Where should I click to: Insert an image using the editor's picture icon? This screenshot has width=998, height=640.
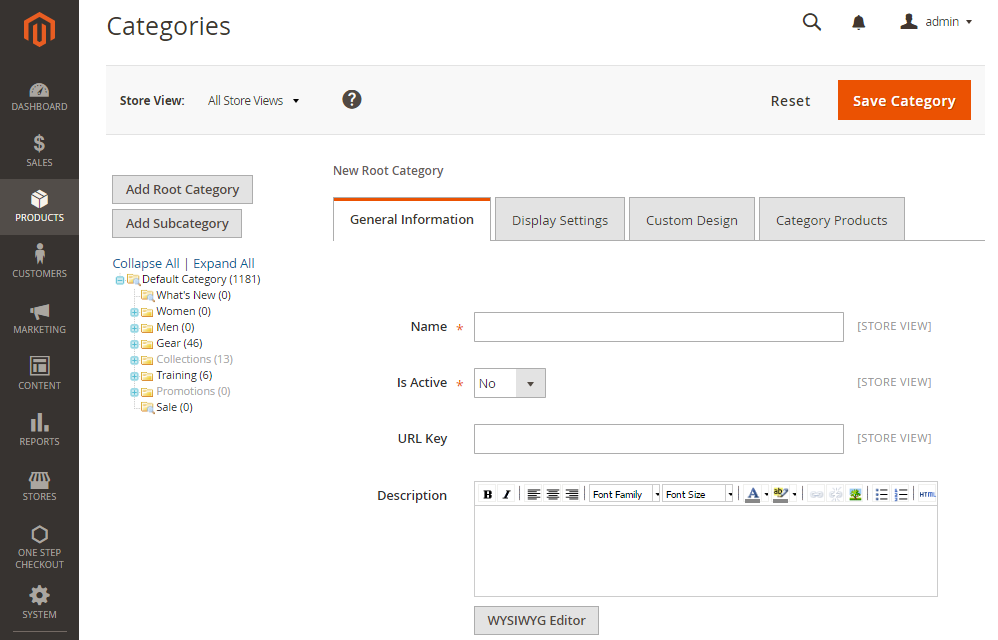(x=855, y=494)
